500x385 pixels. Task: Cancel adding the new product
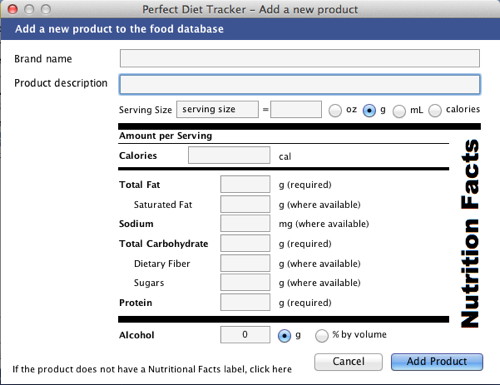point(348,362)
